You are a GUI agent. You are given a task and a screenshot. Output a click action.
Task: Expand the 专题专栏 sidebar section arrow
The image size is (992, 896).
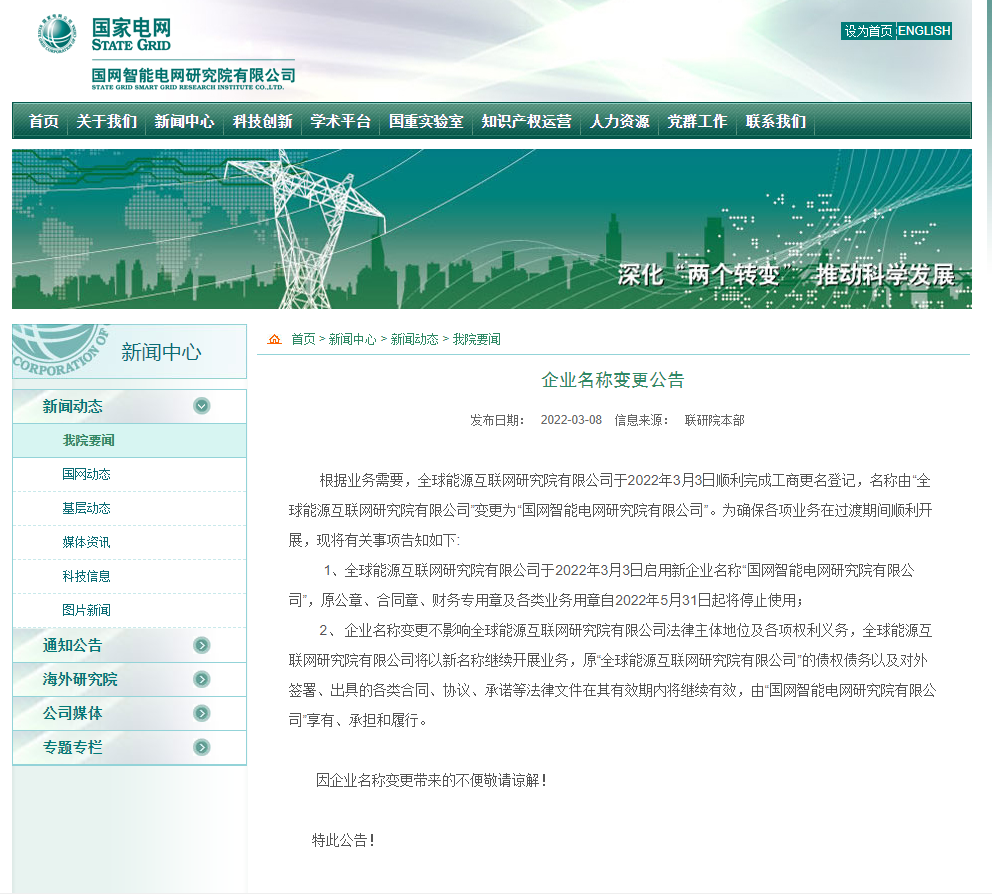[202, 747]
